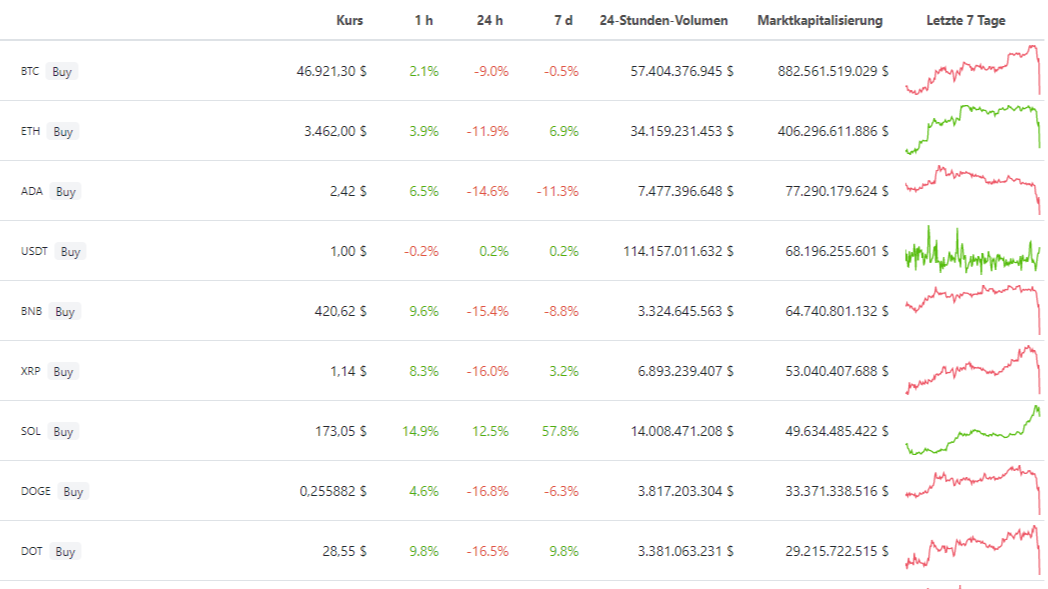The height and width of the screenshot is (589, 1048).
Task: Click the ETH 7-day change 6.9%
Action: (x=564, y=131)
